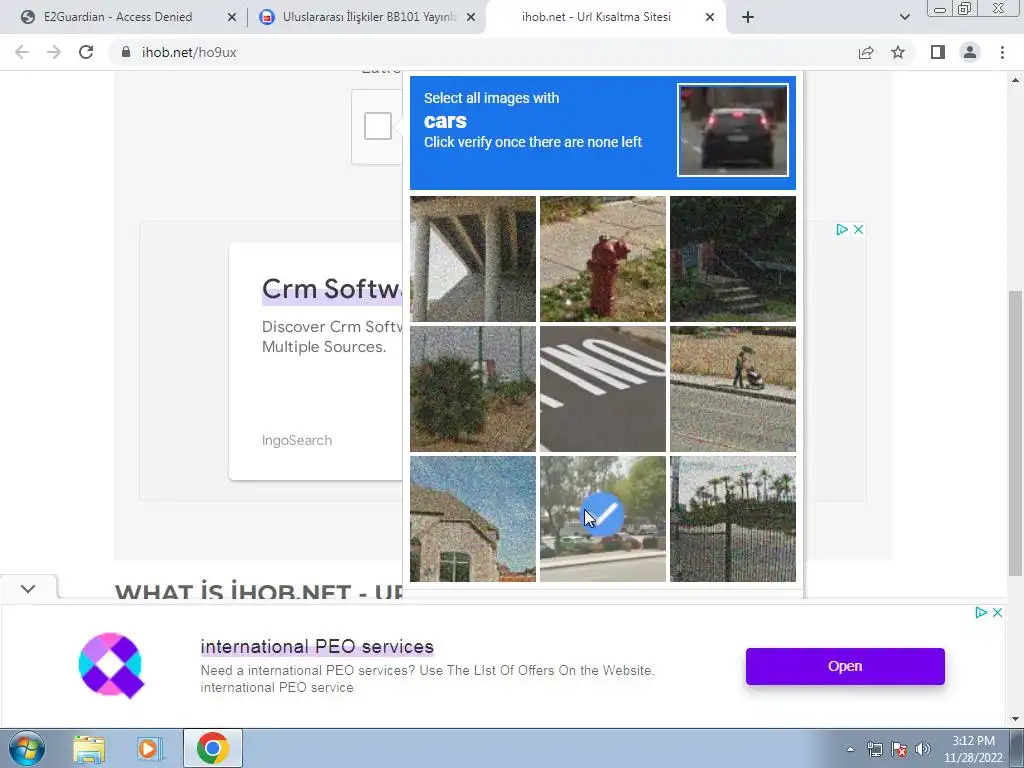Click the page vertical scrollbar thumb
1024x768 pixels.
pyautogui.click(x=1015, y=434)
